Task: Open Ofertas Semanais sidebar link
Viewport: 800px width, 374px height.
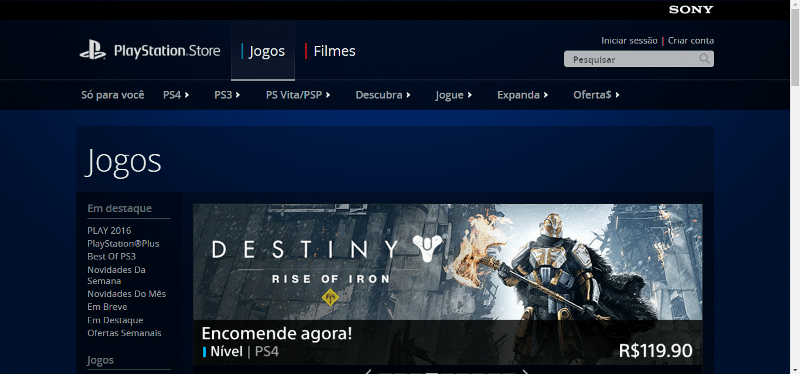Action: click(x=124, y=333)
